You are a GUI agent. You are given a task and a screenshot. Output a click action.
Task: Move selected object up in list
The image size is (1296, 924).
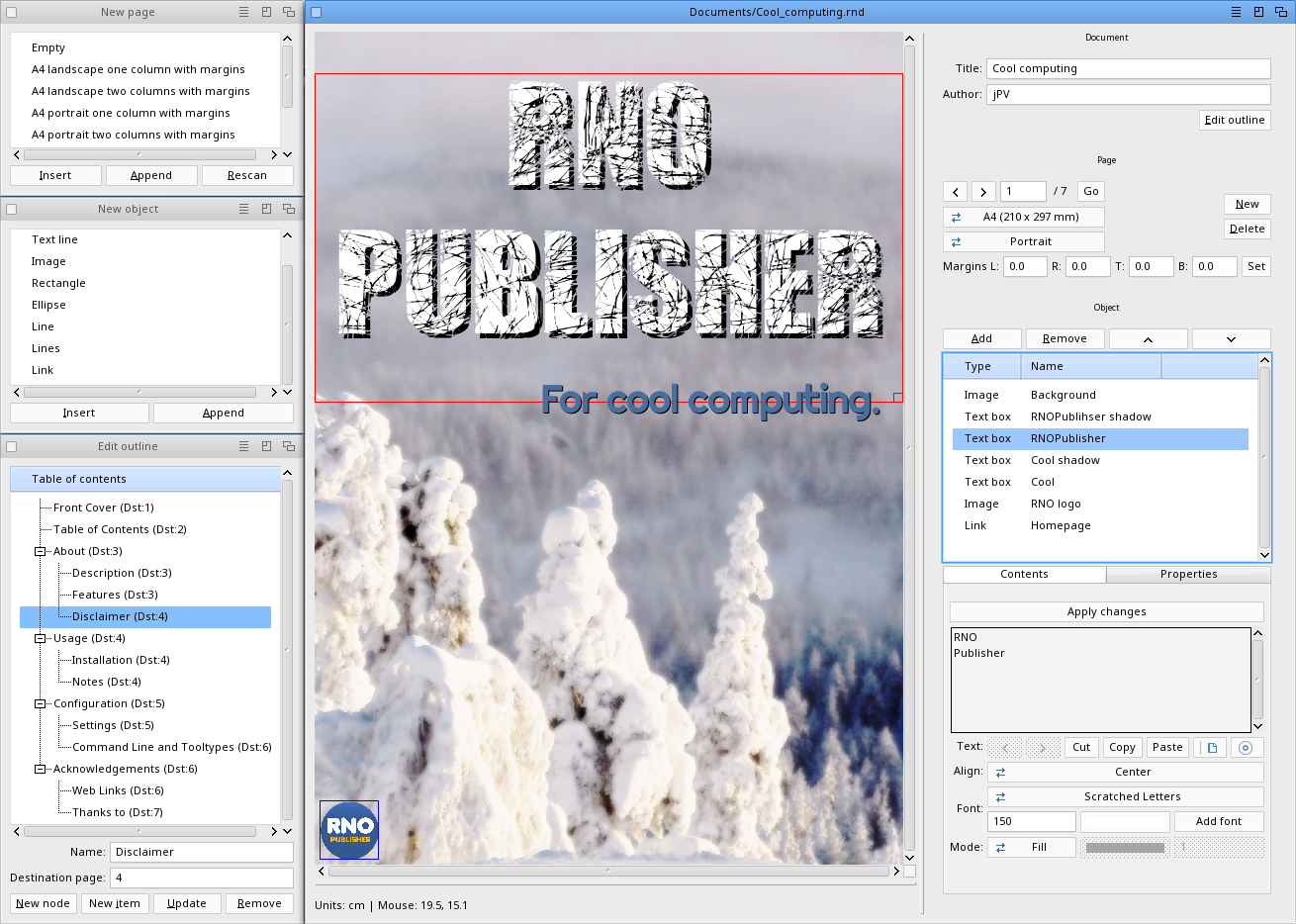tap(1148, 339)
